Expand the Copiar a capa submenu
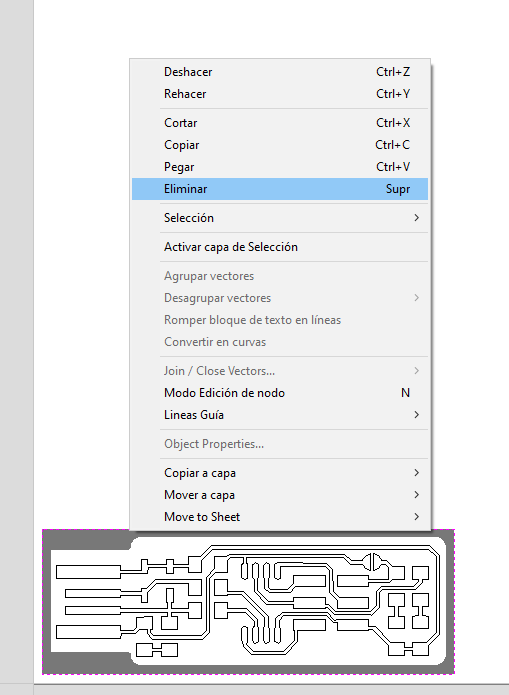Viewport: 509px width, 695px height. pyautogui.click(x=280, y=473)
